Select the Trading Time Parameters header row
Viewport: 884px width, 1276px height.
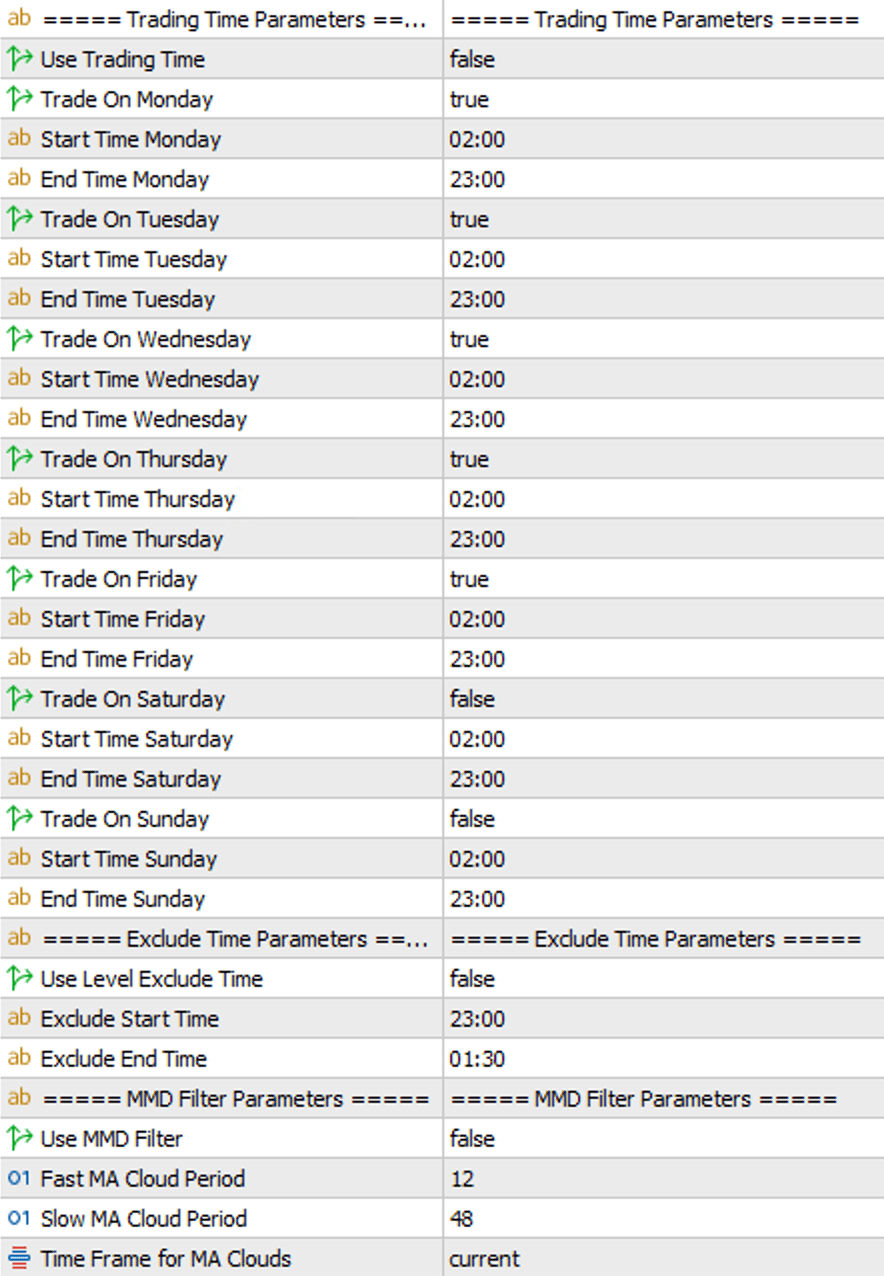[x=220, y=19]
